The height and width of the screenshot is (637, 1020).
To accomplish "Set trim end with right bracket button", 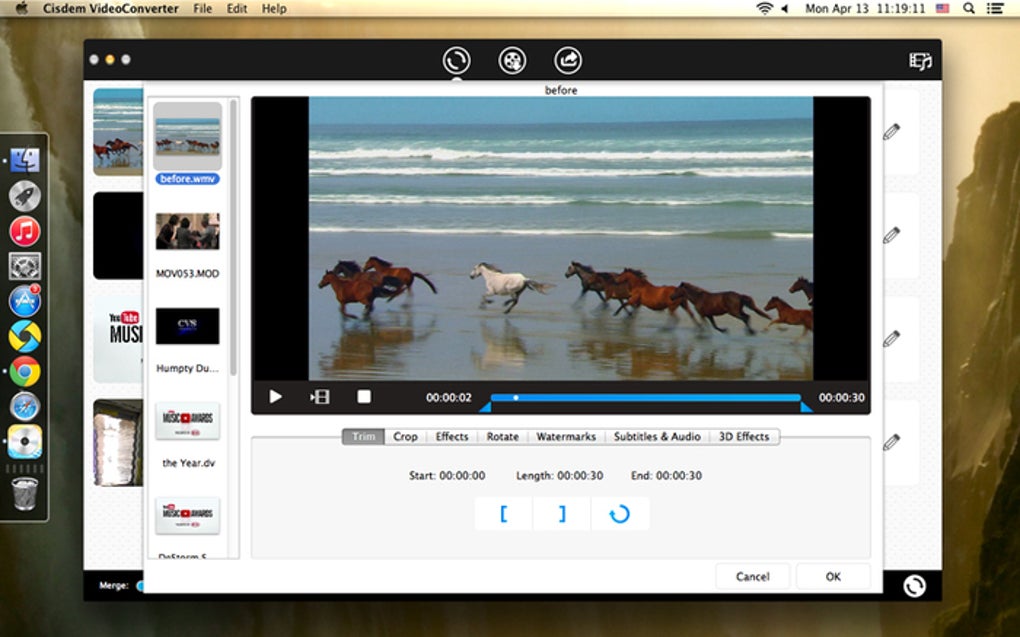I will pos(561,514).
